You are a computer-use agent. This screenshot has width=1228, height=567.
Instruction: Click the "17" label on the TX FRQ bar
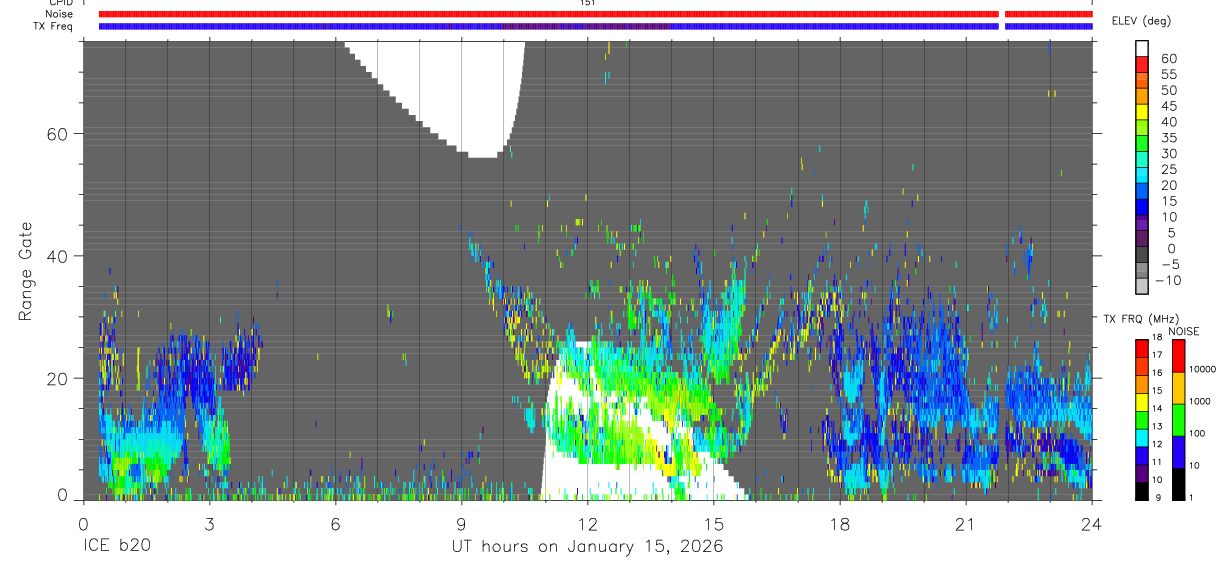point(1156,355)
